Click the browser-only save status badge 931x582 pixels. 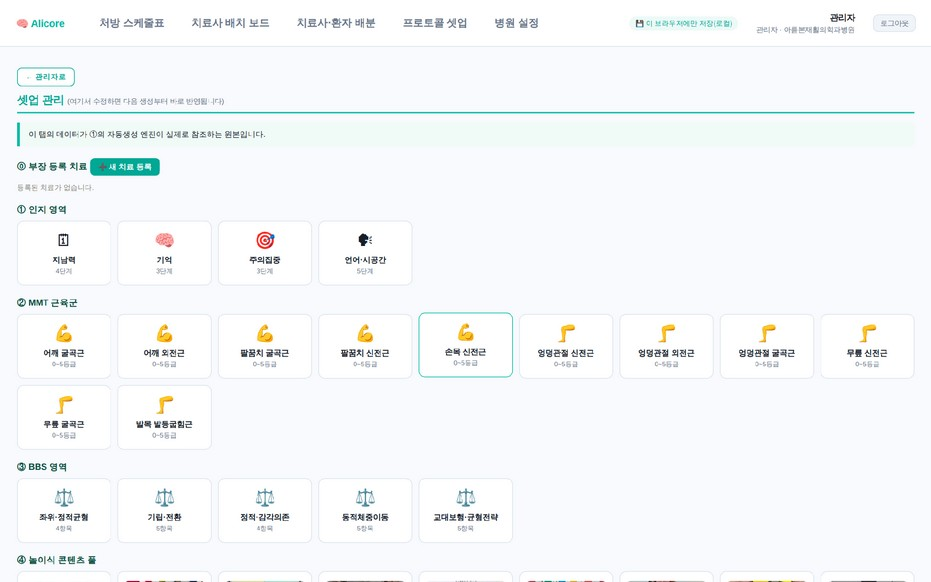pyautogui.click(x=683, y=24)
